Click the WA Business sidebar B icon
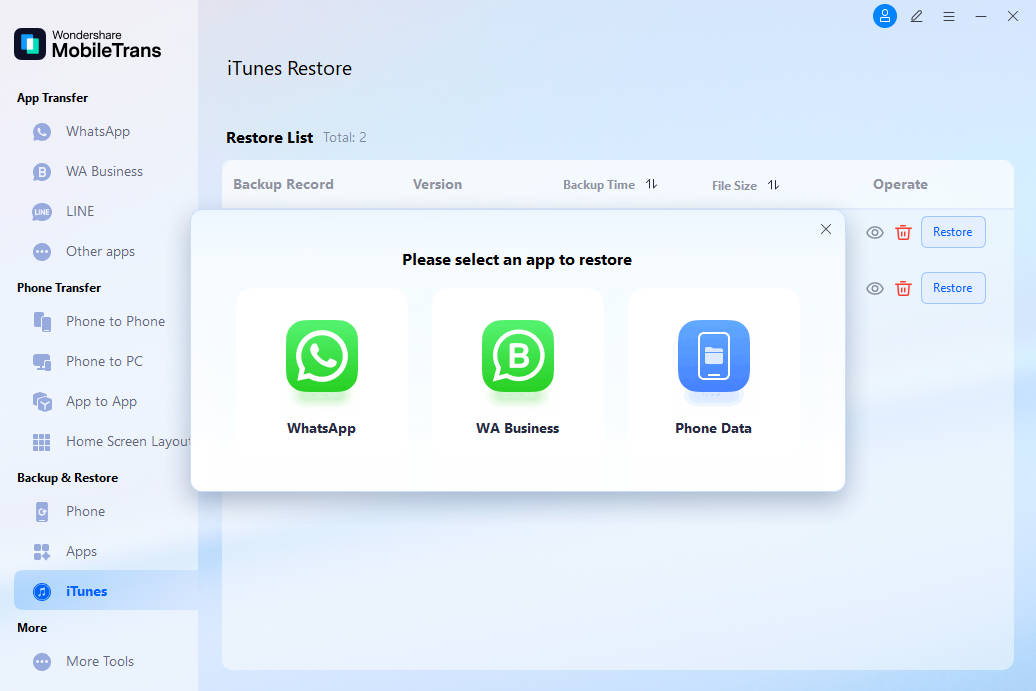Viewport: 1036px width, 691px height. pyautogui.click(x=42, y=172)
